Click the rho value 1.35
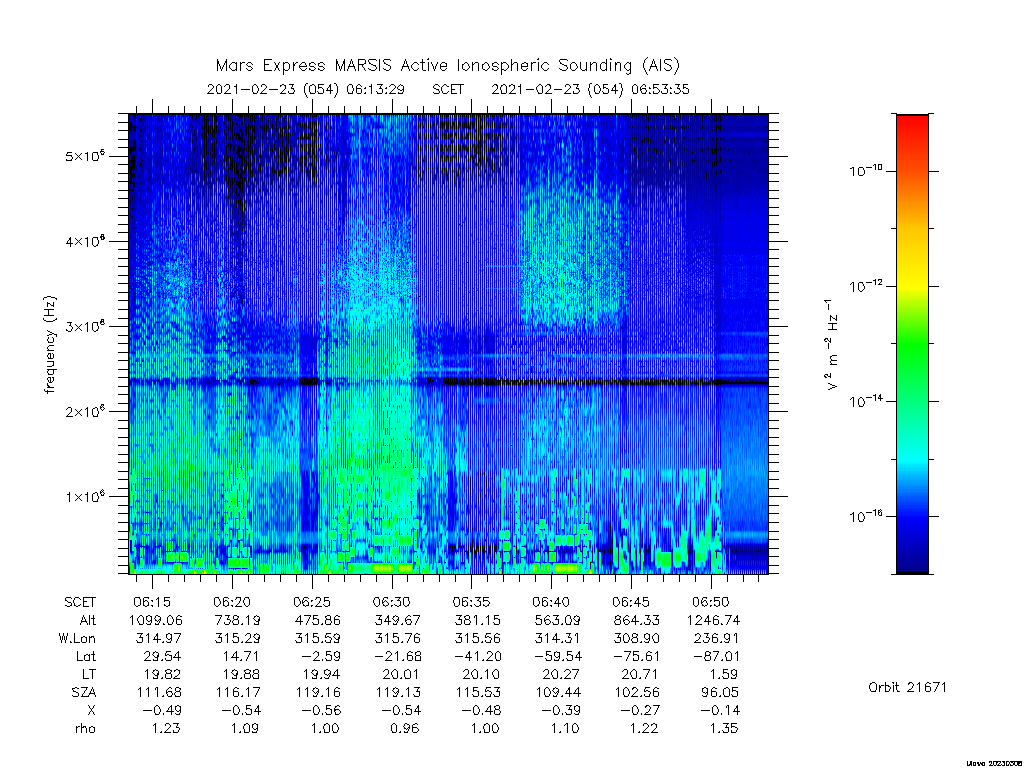Screen dimensions: 1024x768 pos(724,728)
